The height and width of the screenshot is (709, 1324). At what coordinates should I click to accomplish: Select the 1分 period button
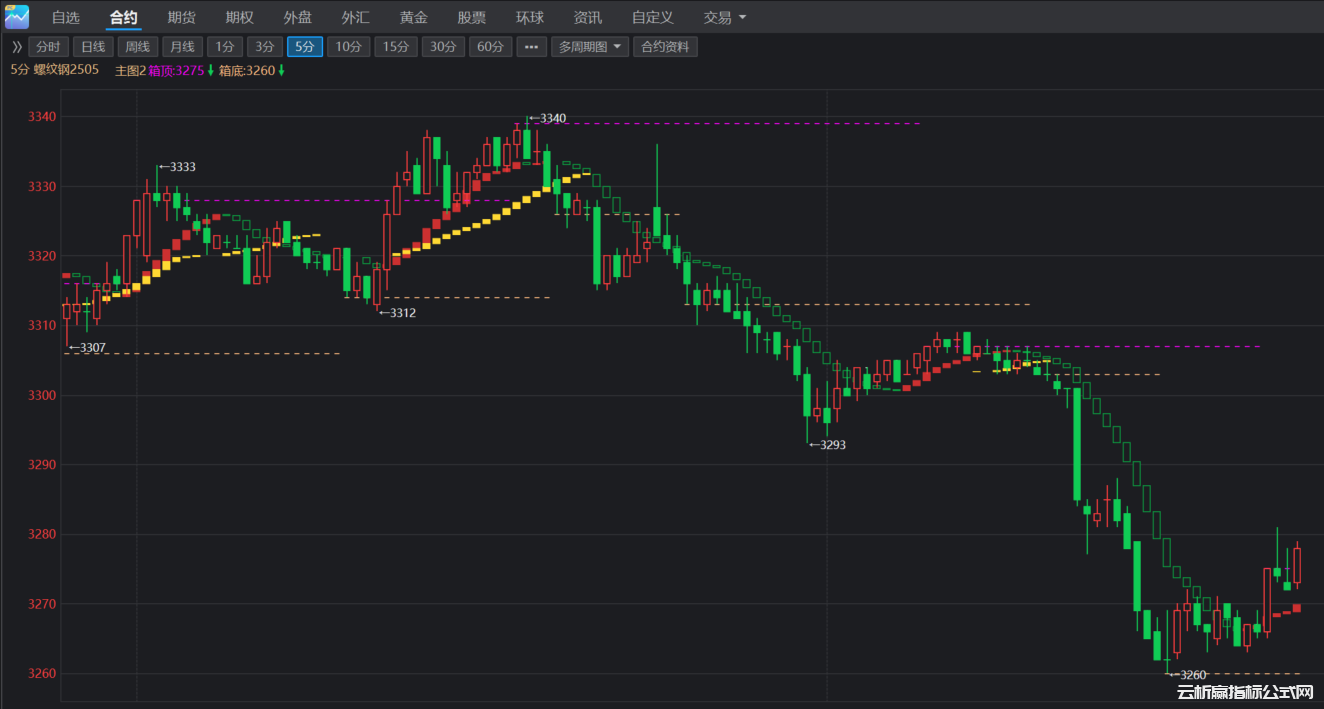[x=225, y=47]
